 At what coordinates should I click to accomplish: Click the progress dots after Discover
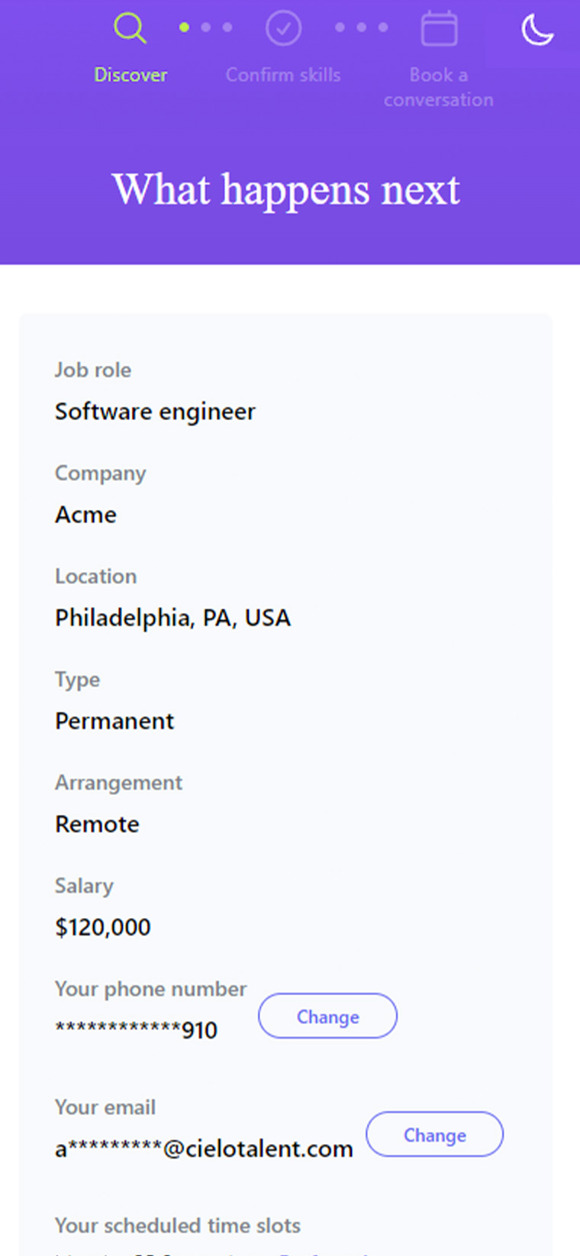tap(206, 28)
